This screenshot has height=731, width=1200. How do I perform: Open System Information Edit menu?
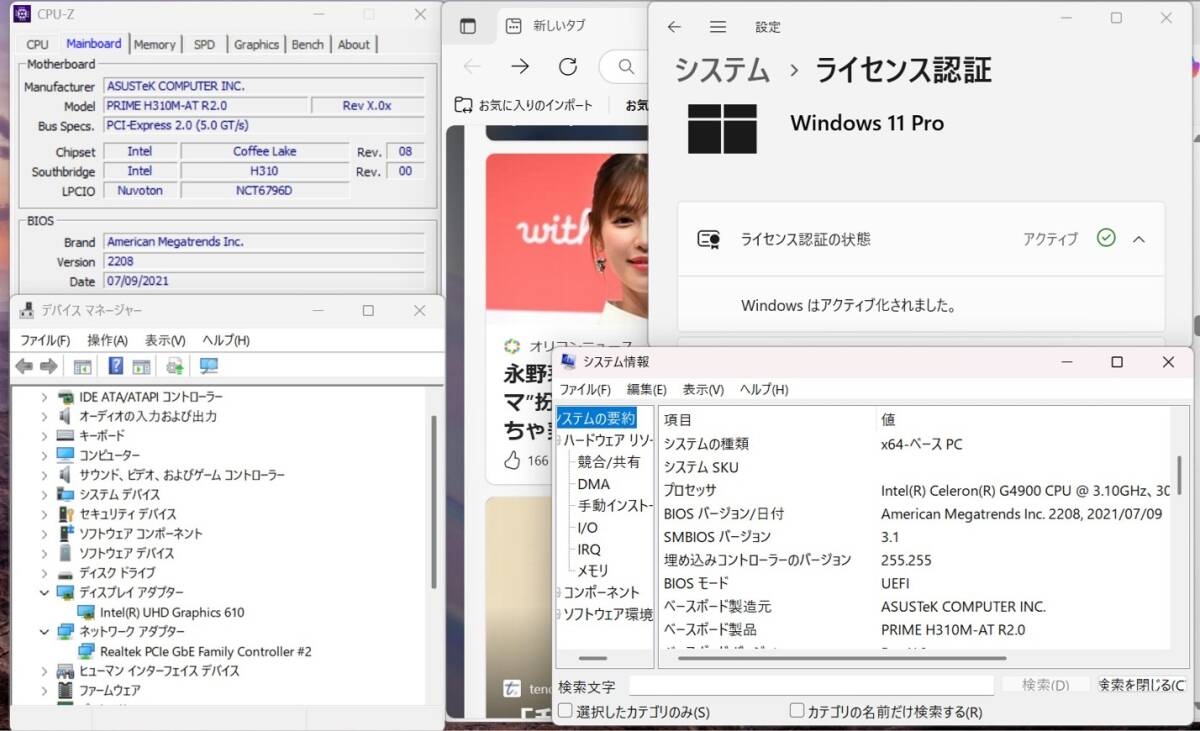(646, 389)
